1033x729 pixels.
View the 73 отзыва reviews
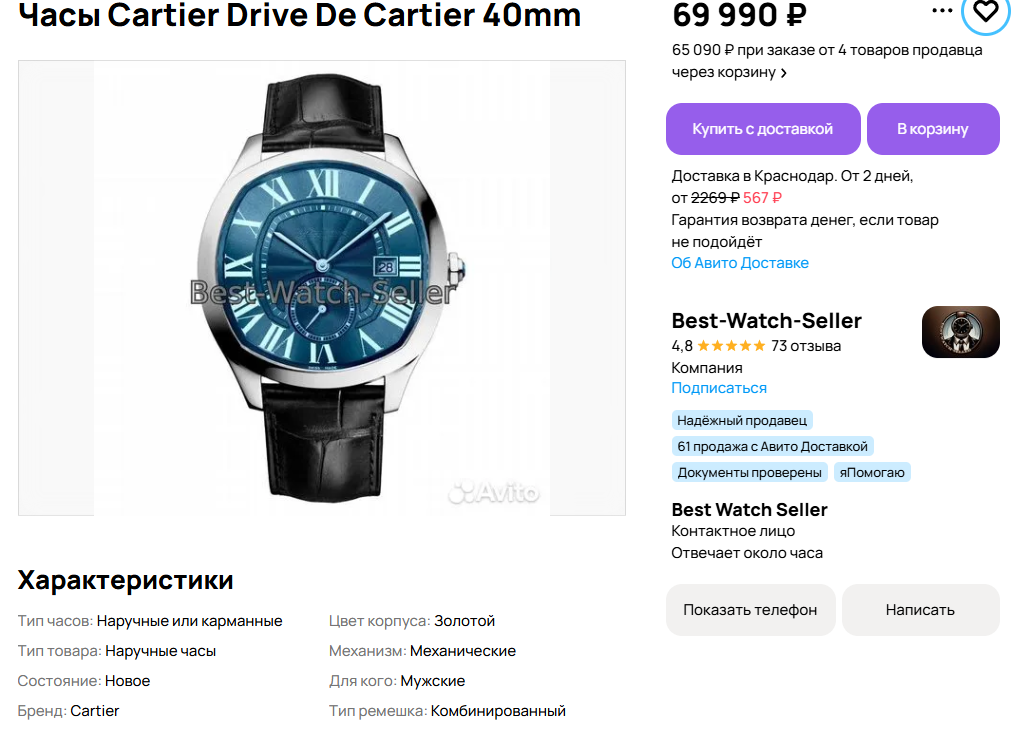[806, 346]
